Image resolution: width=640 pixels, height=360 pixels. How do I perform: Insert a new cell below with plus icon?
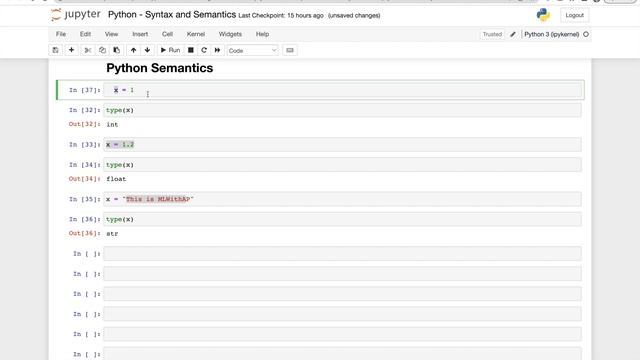click(x=71, y=50)
